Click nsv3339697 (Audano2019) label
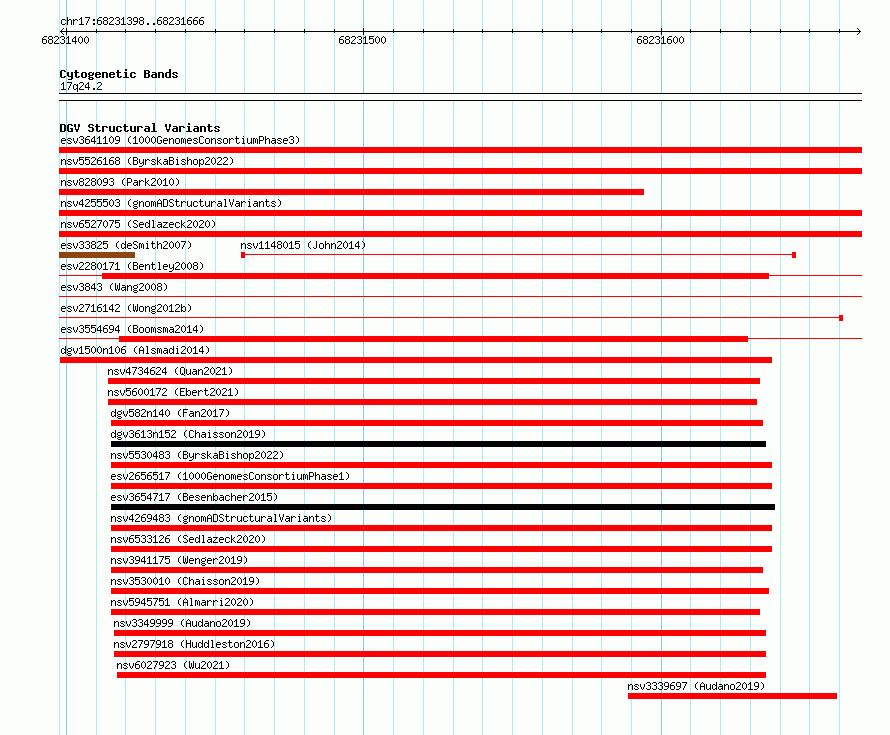The width and height of the screenshot is (890, 735). [696, 686]
